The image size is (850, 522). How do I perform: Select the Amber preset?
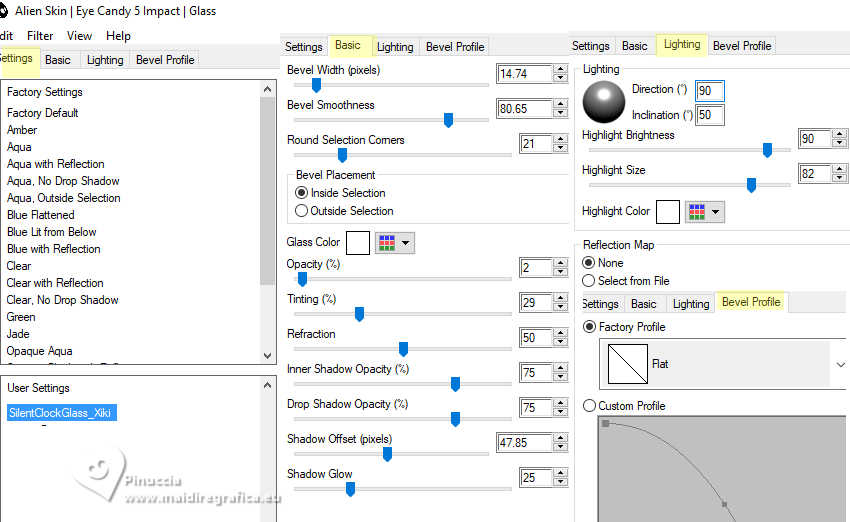(x=22, y=130)
